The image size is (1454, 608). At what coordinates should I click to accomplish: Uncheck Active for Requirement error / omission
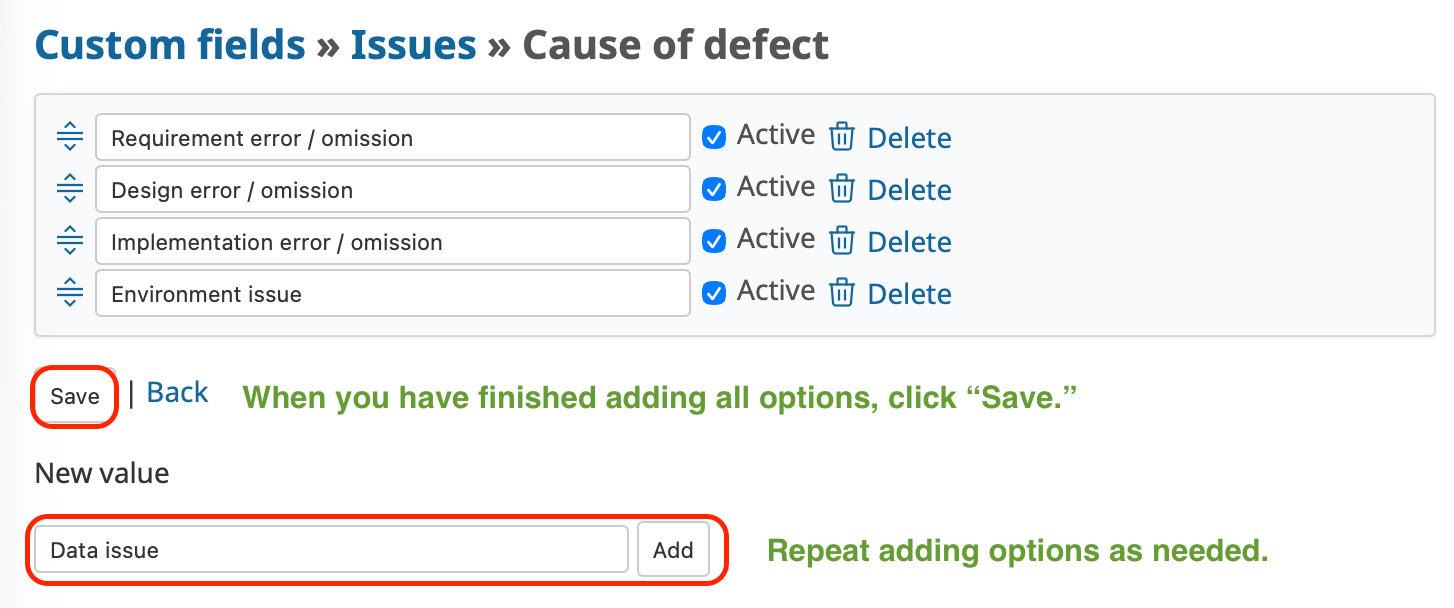714,137
